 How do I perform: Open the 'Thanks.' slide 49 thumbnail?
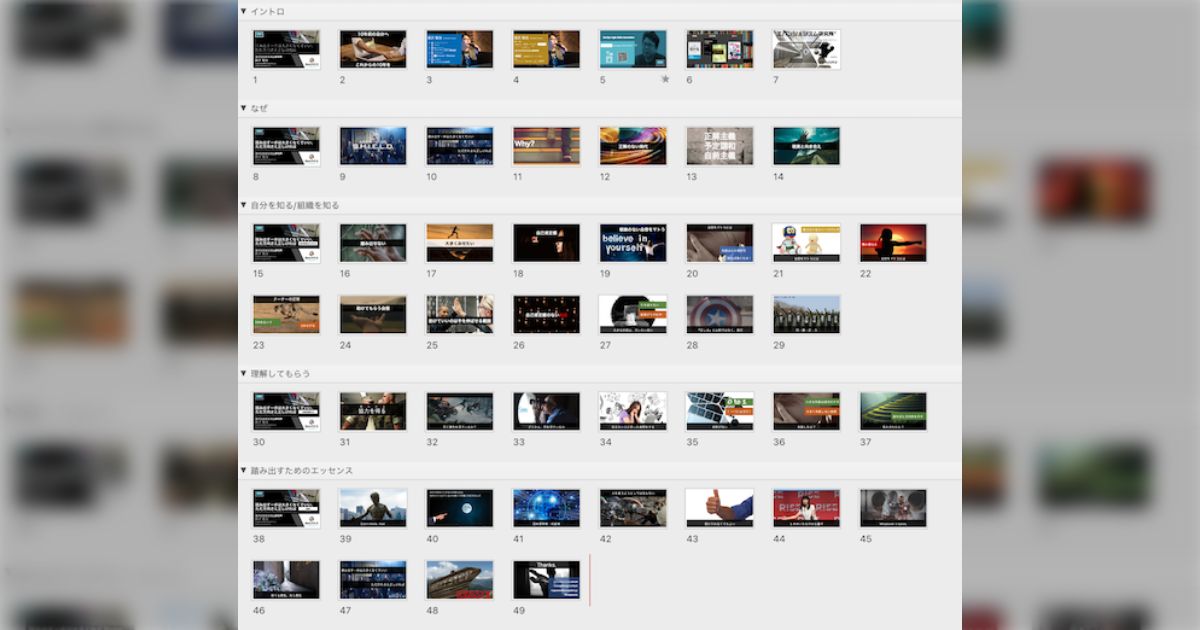[546, 580]
